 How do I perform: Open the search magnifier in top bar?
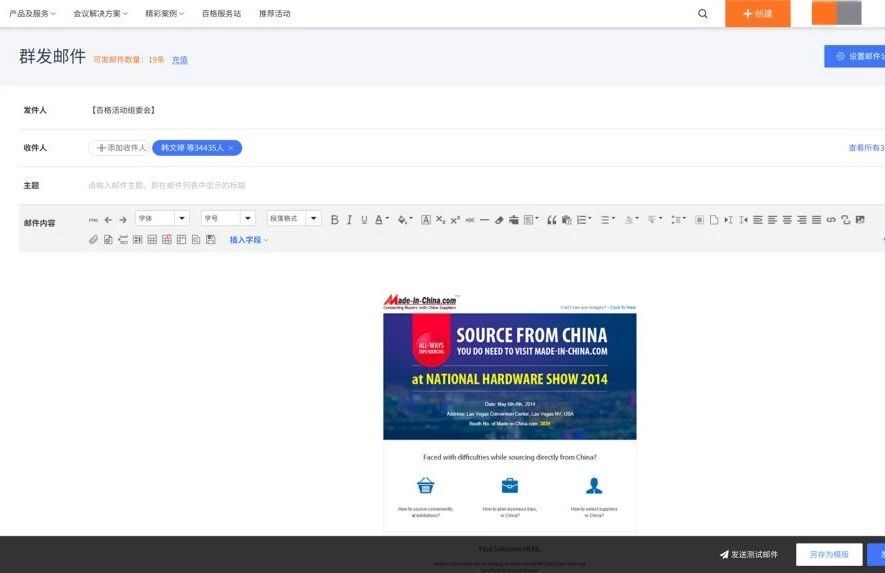coord(703,14)
